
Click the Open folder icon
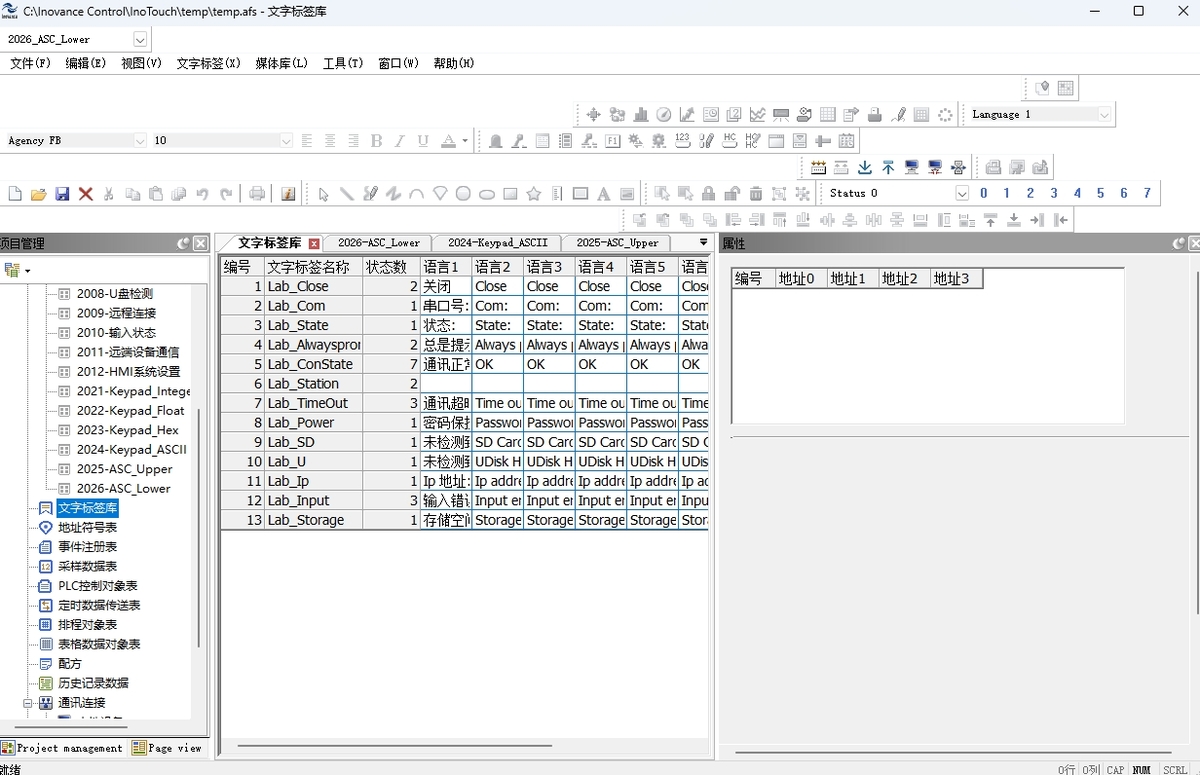click(39, 194)
